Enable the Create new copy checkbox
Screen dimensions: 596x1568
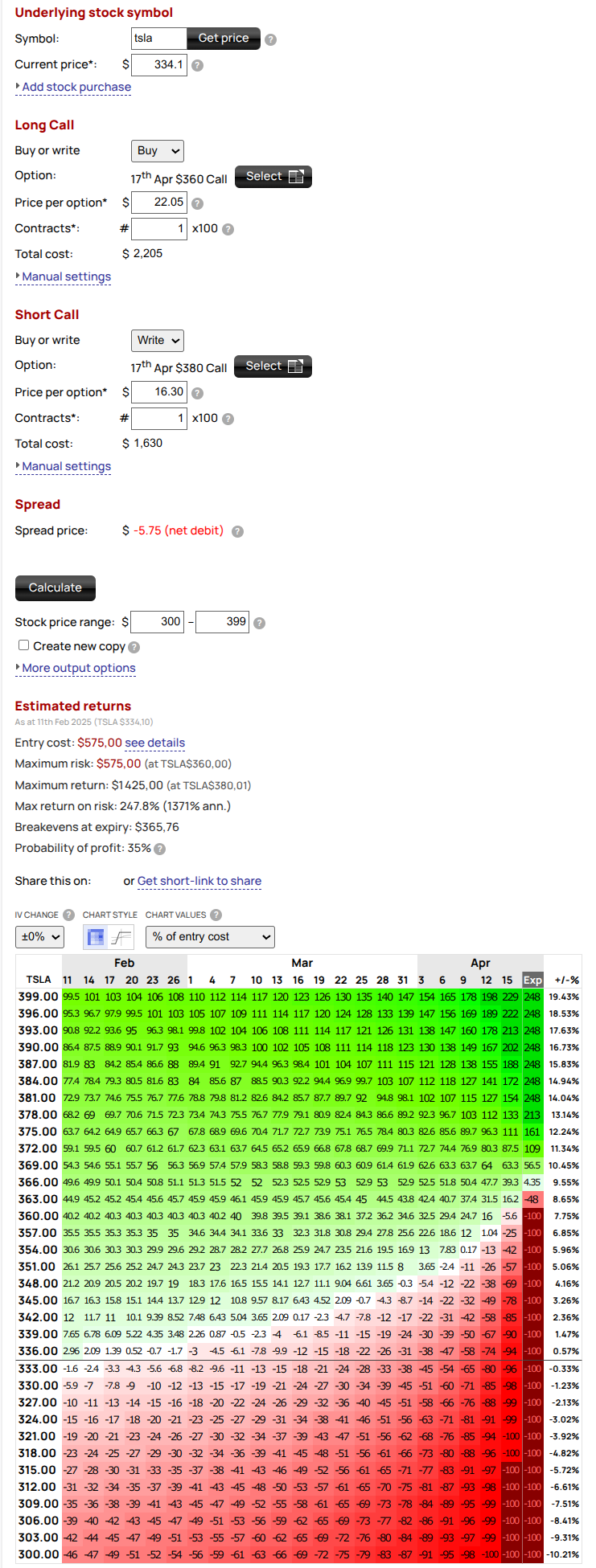[24, 645]
